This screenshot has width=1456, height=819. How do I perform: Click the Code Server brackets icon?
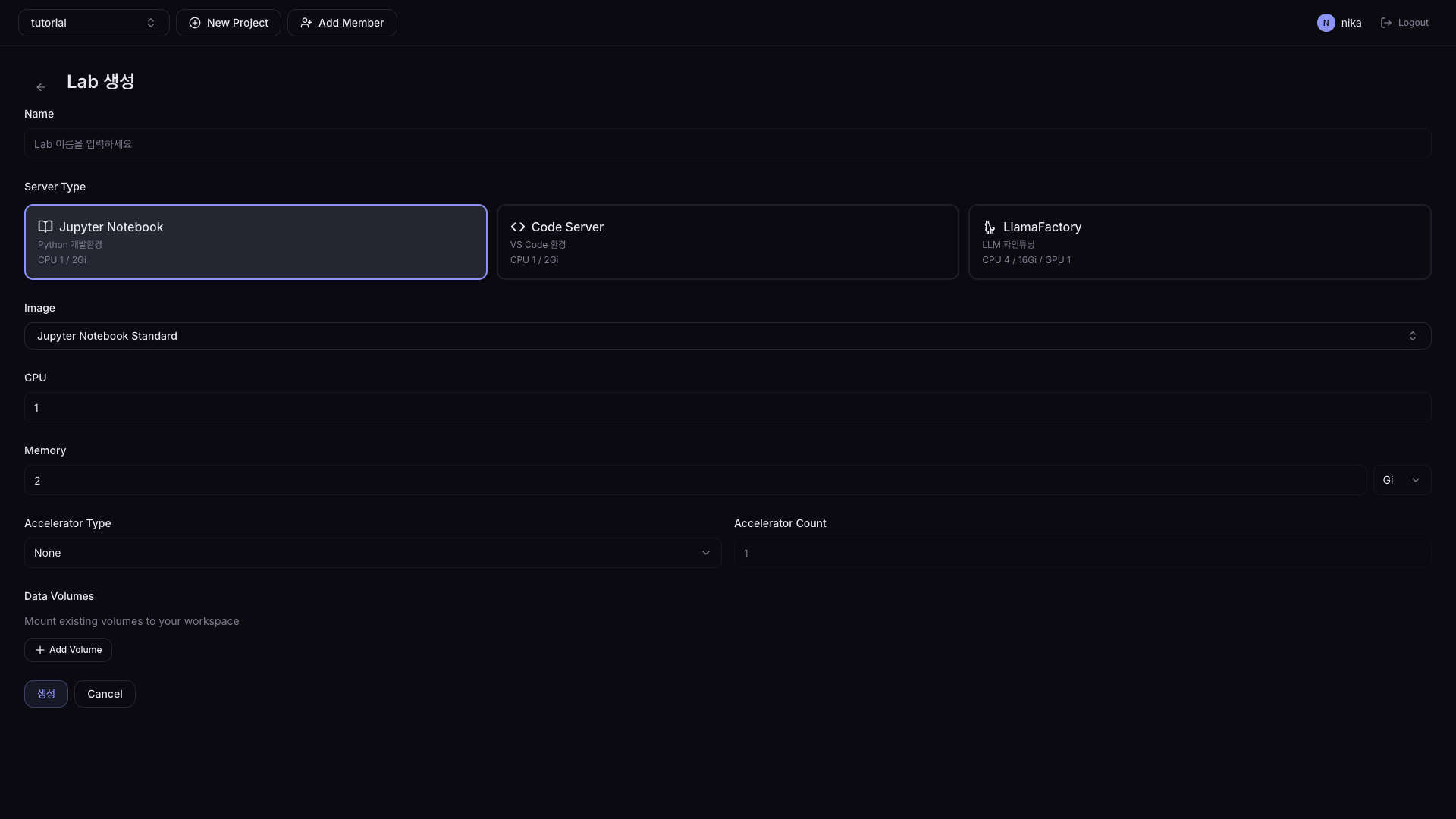[518, 227]
